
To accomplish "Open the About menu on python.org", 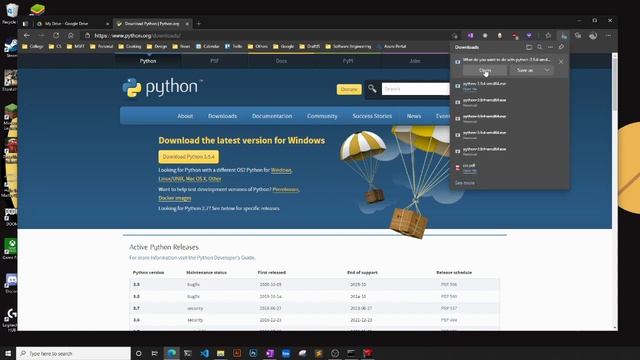I will tap(185, 116).
